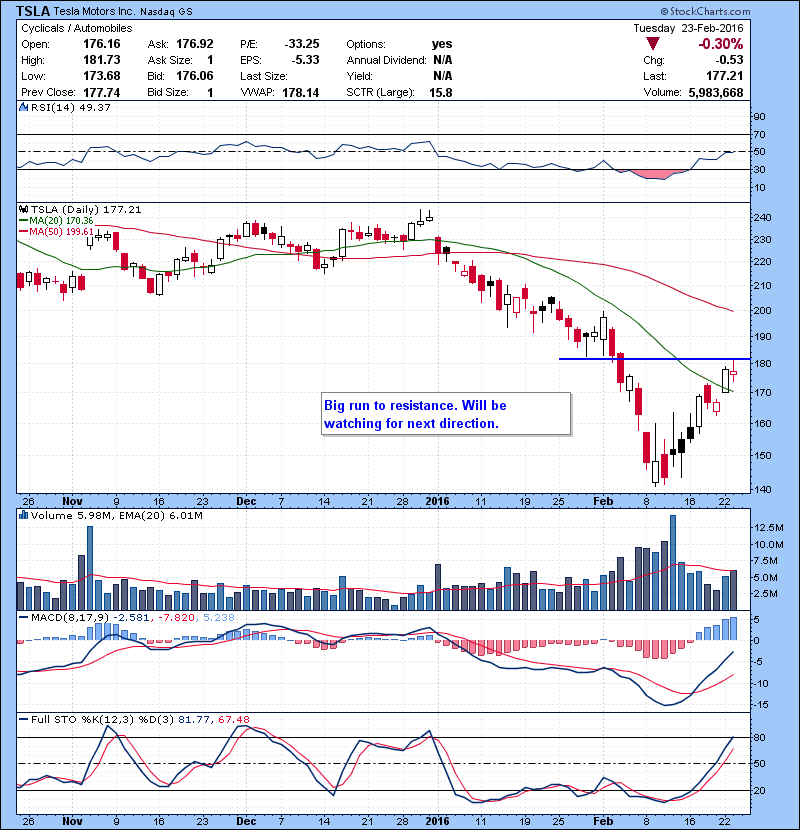Click the candlestick icon beside TSLA (Daily)
The image size is (800, 830).
coord(23,210)
